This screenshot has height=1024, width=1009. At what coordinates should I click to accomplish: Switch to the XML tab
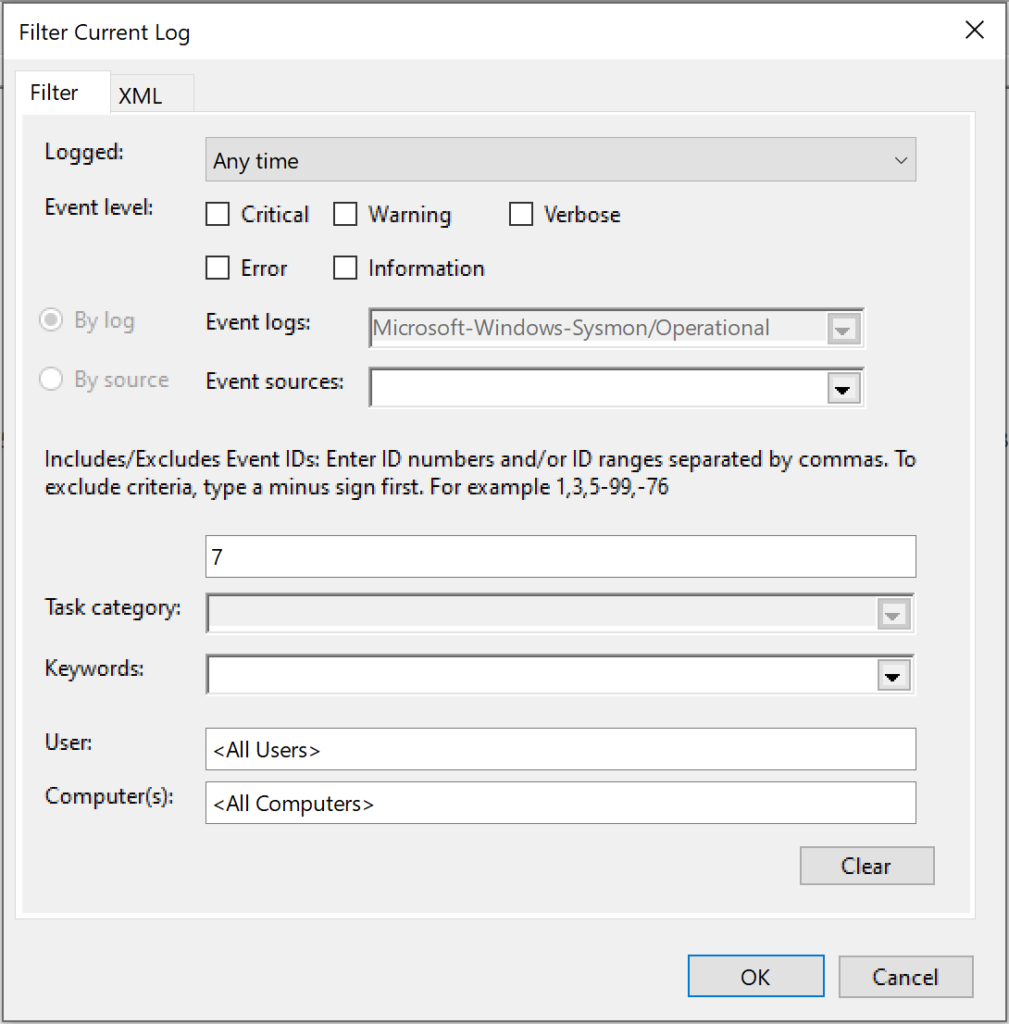click(x=141, y=96)
